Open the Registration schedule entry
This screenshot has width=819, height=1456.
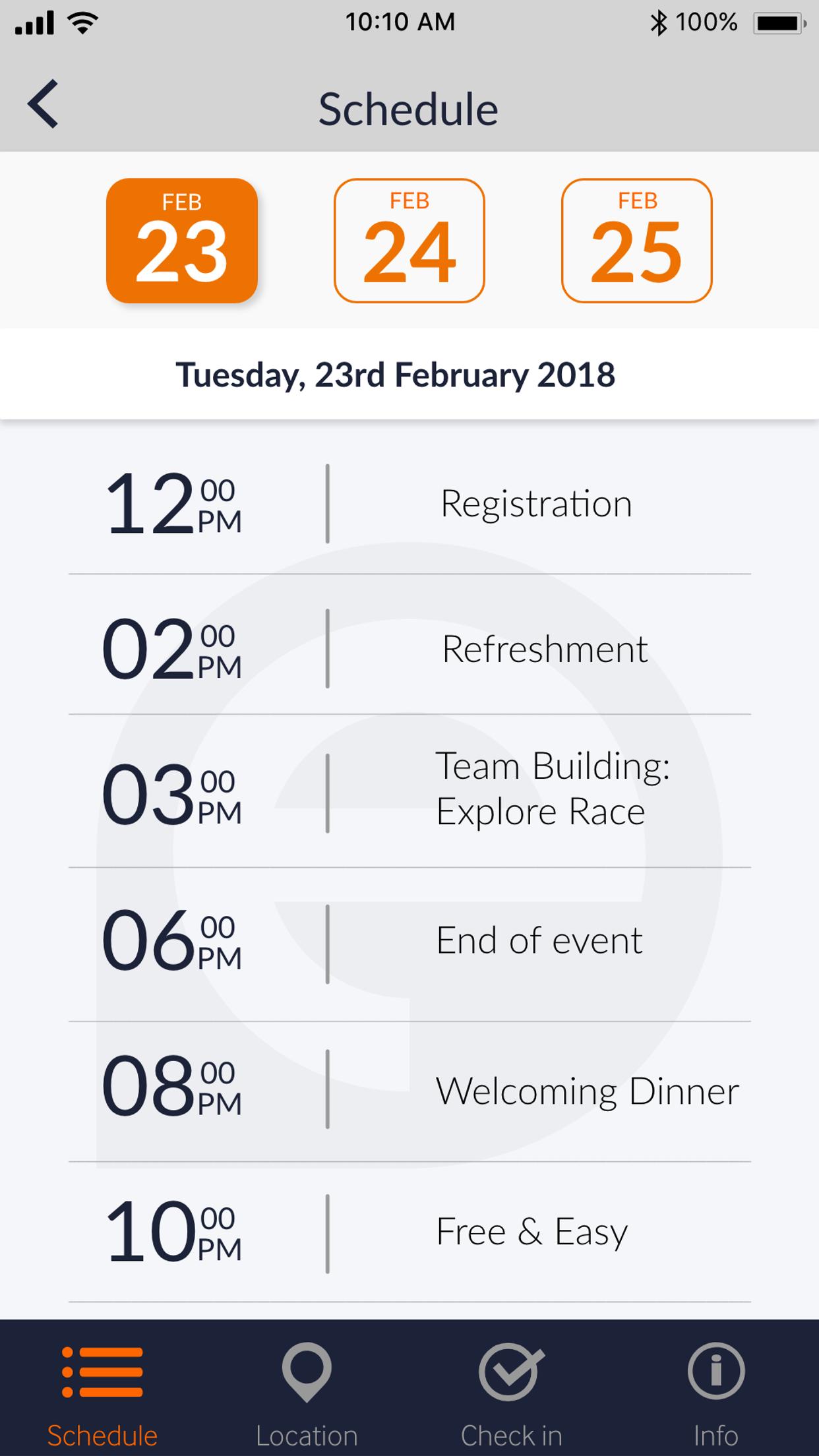tap(536, 504)
